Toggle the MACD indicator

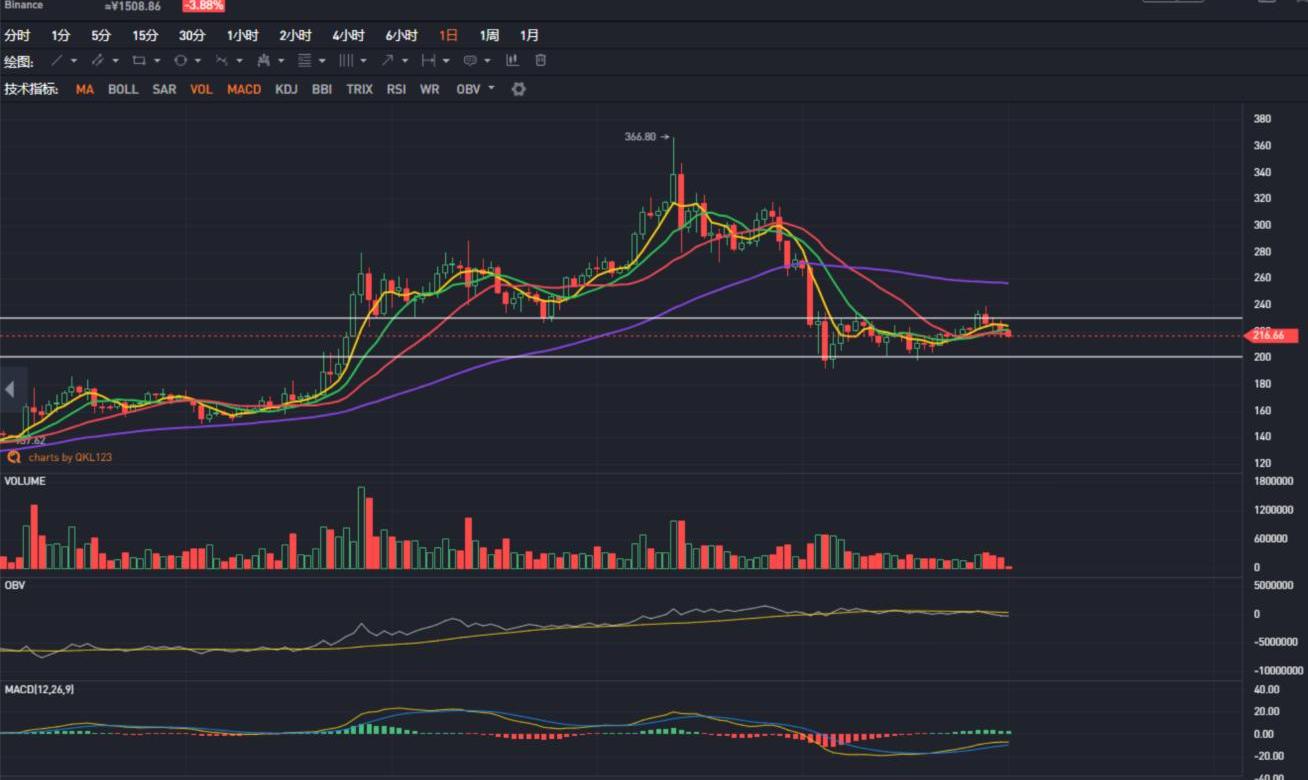[x=244, y=89]
